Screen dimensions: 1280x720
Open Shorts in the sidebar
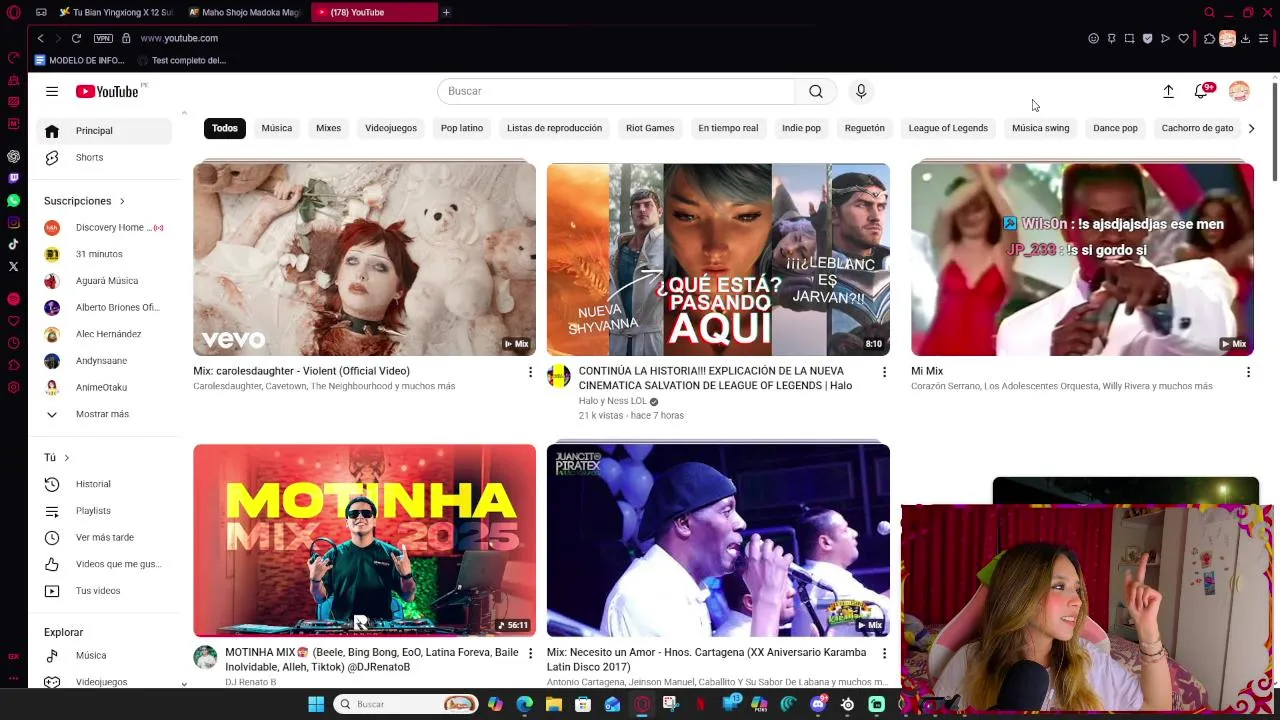click(104, 157)
